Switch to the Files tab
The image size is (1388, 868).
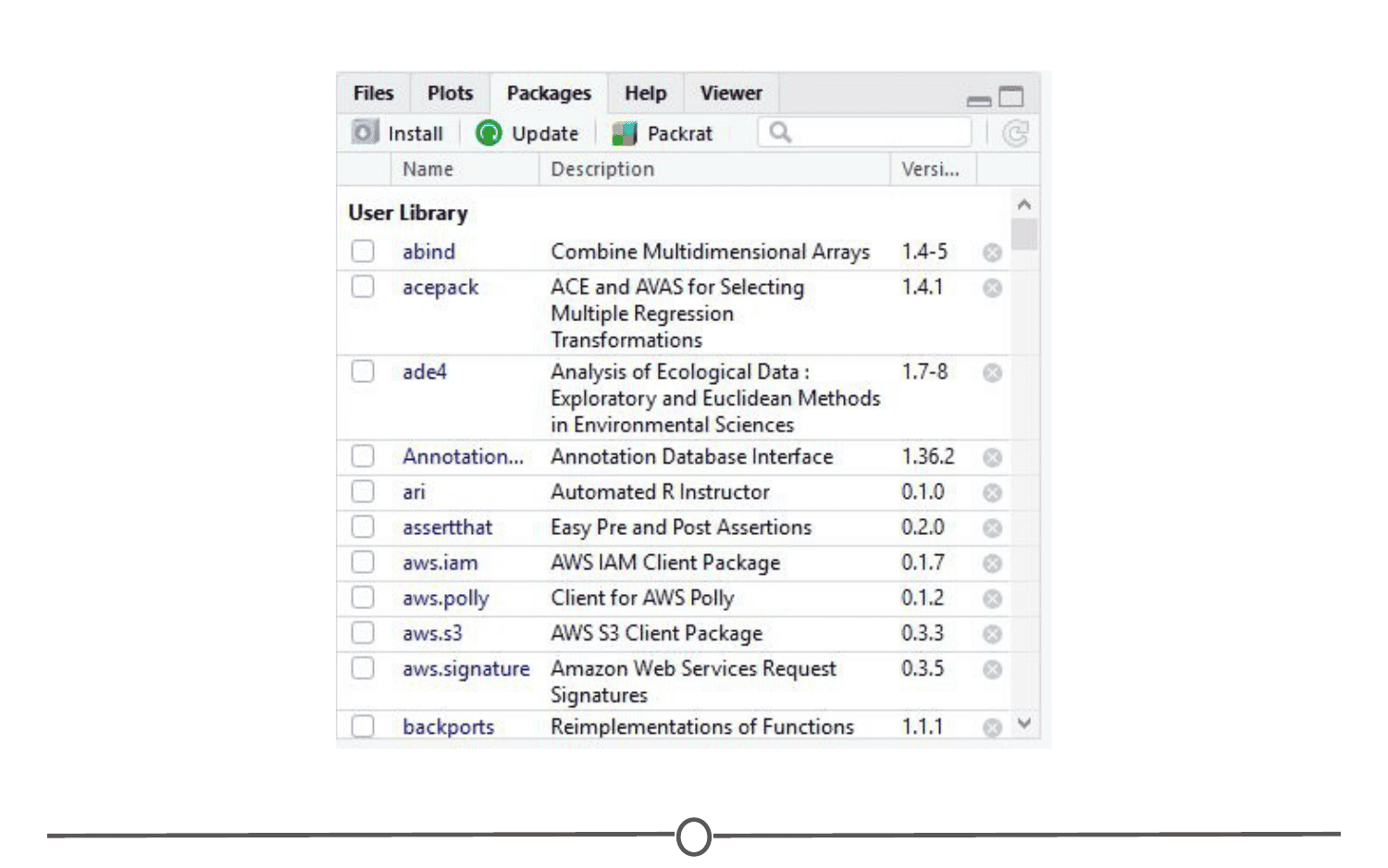click(374, 93)
